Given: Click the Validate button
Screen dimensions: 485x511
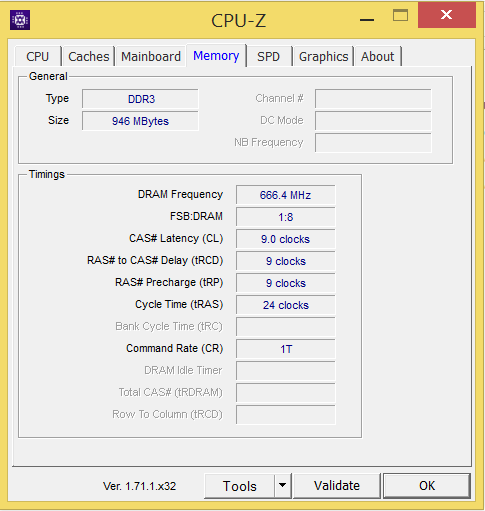Looking at the screenshot, I should point(337,486).
